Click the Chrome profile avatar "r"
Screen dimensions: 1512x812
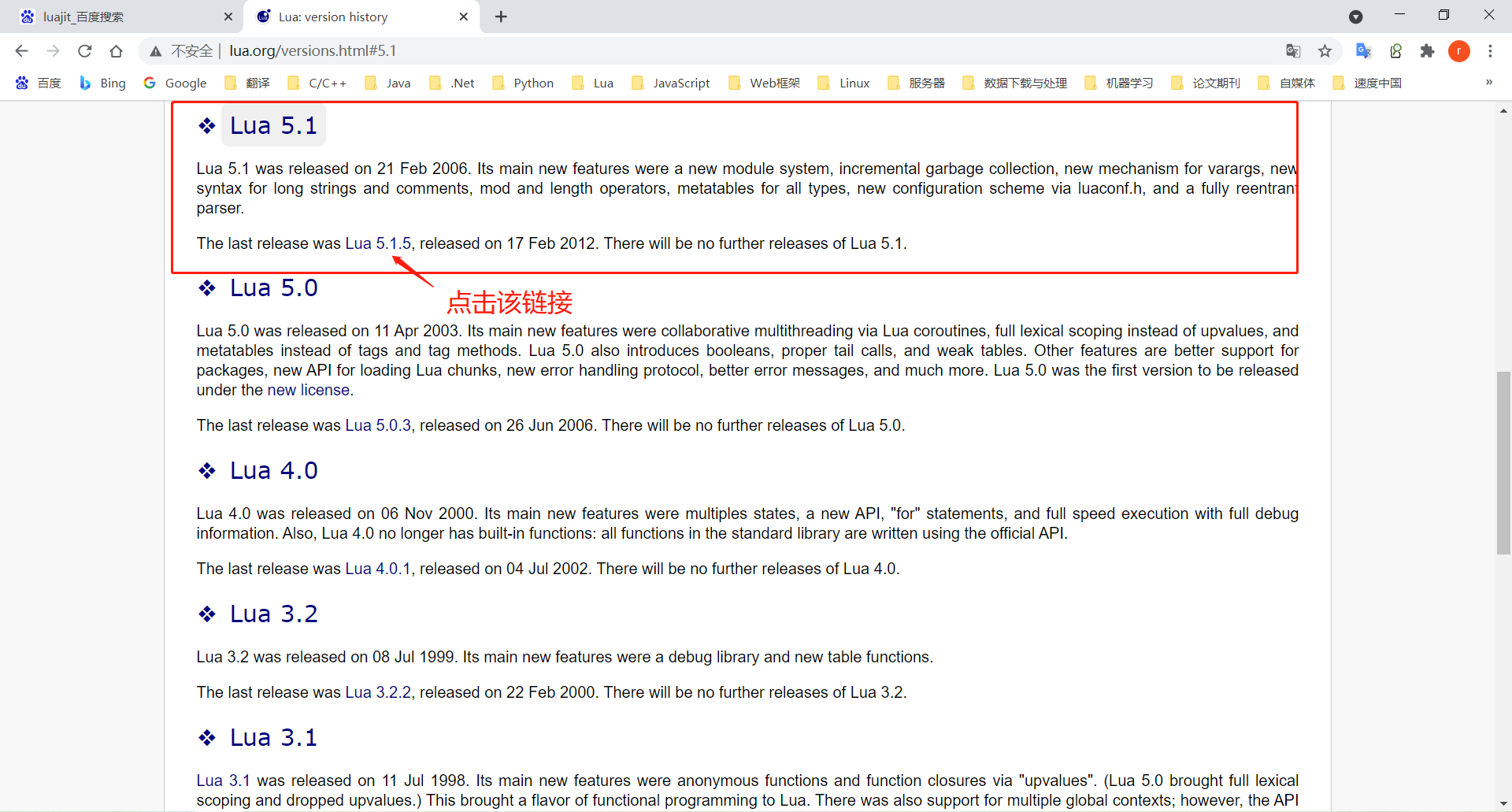tap(1459, 50)
